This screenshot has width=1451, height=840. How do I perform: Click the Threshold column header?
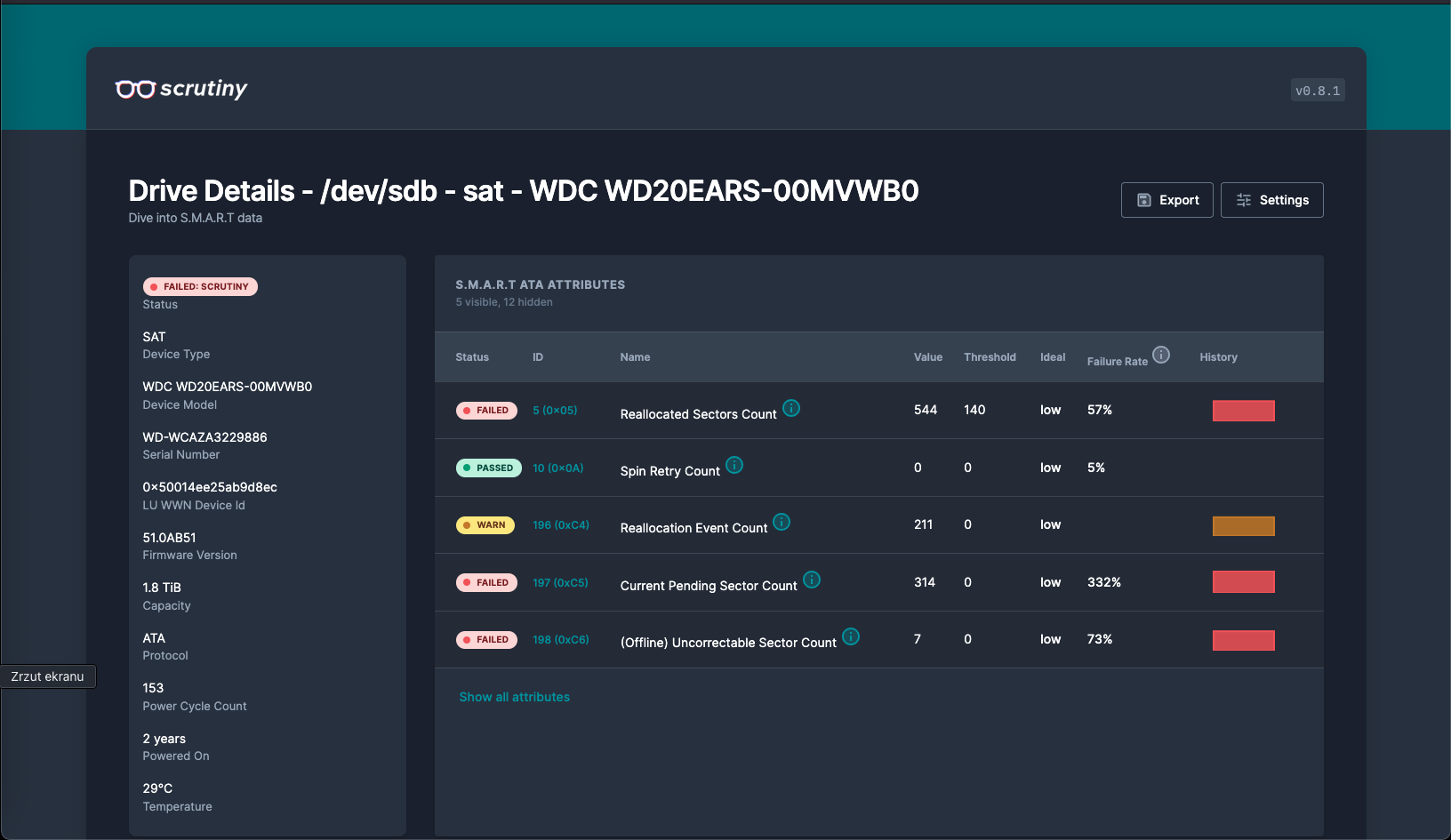click(990, 357)
